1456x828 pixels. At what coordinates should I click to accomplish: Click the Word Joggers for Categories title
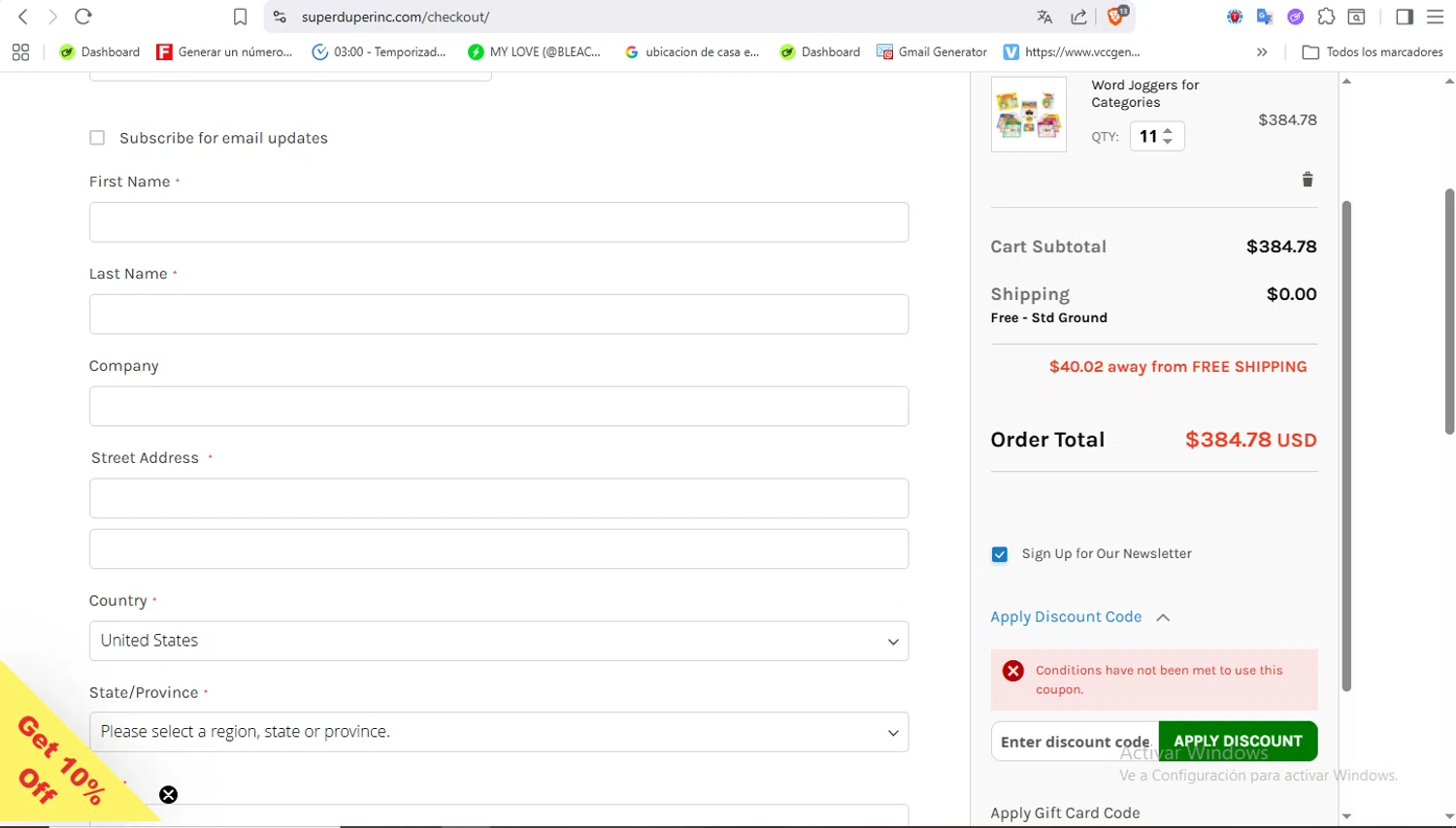tap(1144, 93)
